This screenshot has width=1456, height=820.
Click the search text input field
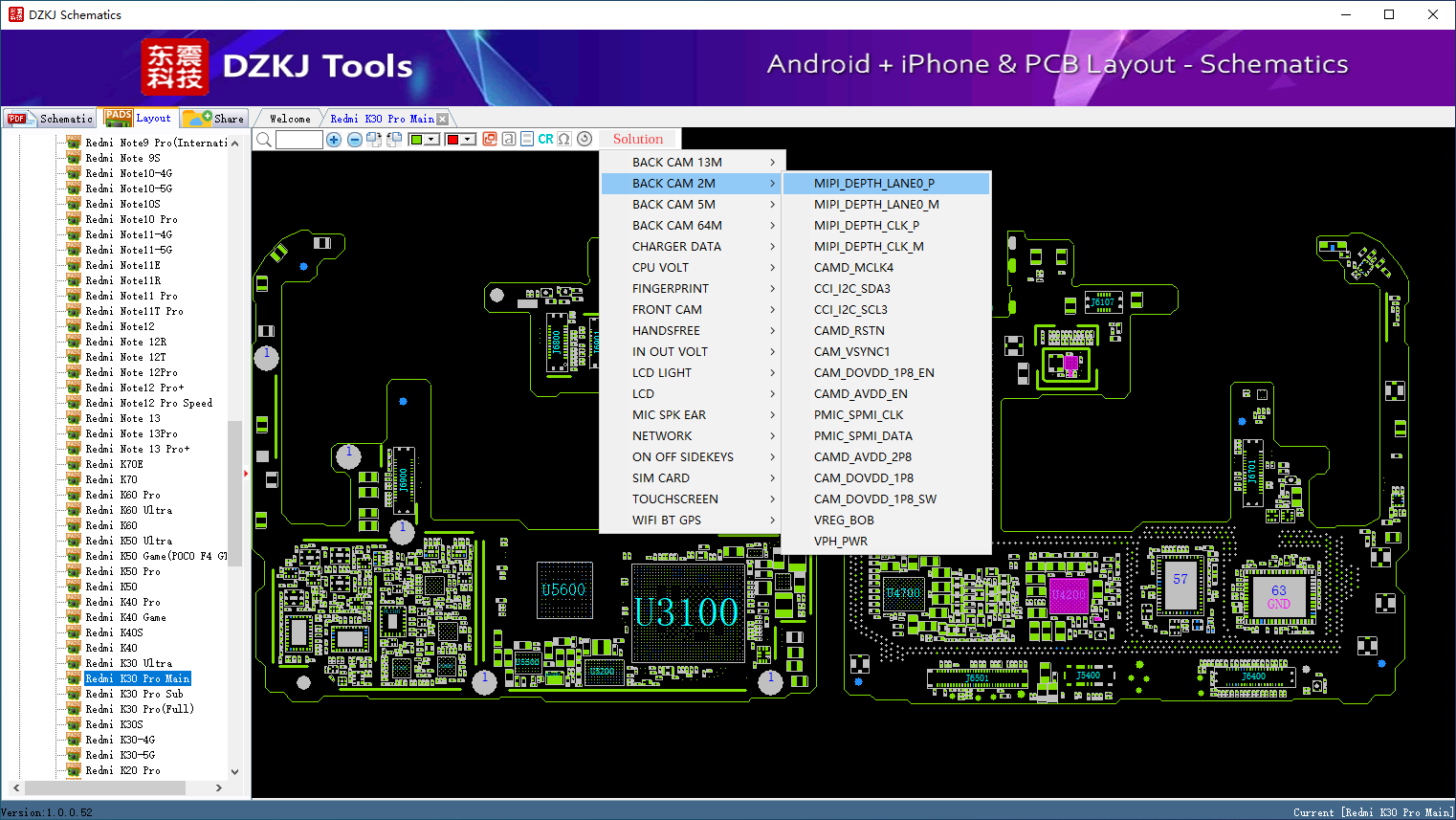299,140
